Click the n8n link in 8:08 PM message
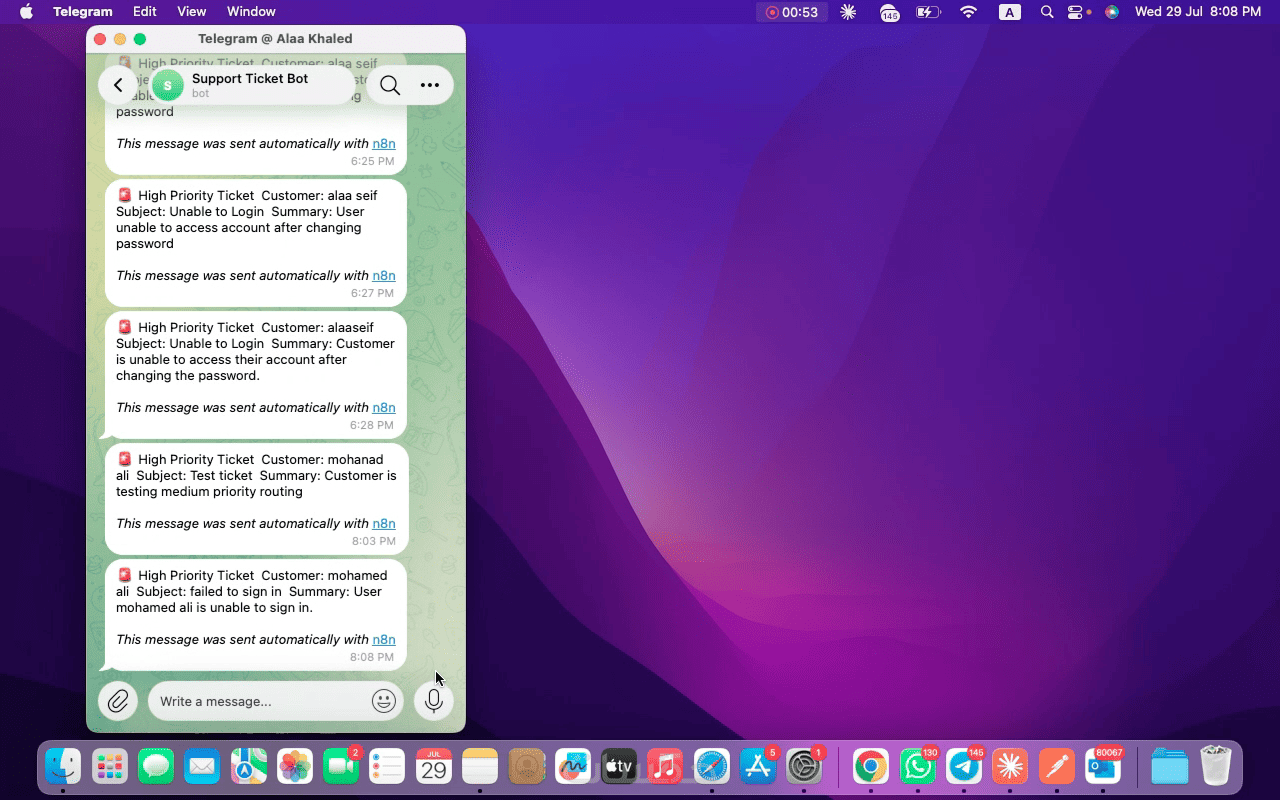 point(384,640)
